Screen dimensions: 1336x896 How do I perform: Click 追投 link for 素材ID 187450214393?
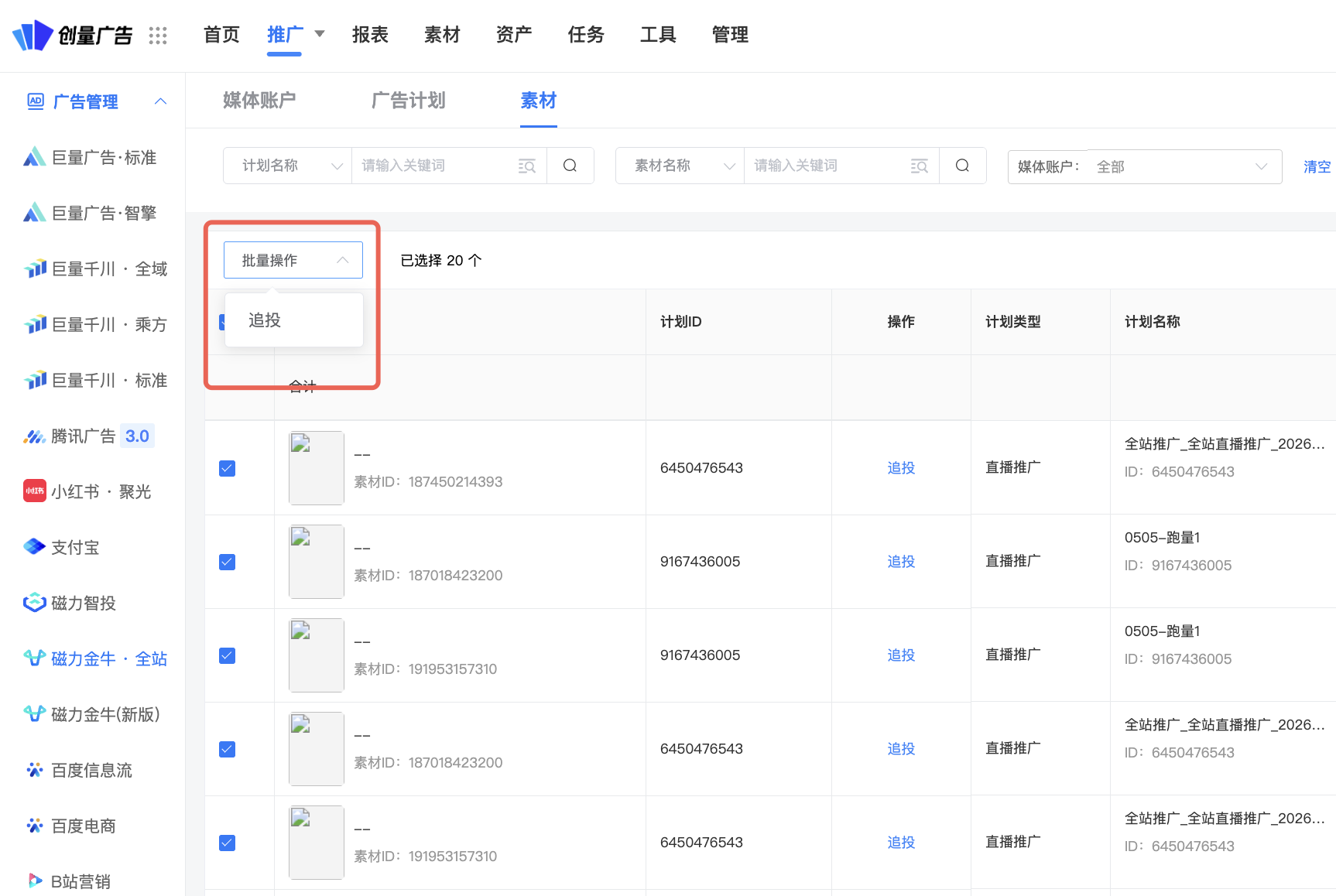(x=901, y=468)
